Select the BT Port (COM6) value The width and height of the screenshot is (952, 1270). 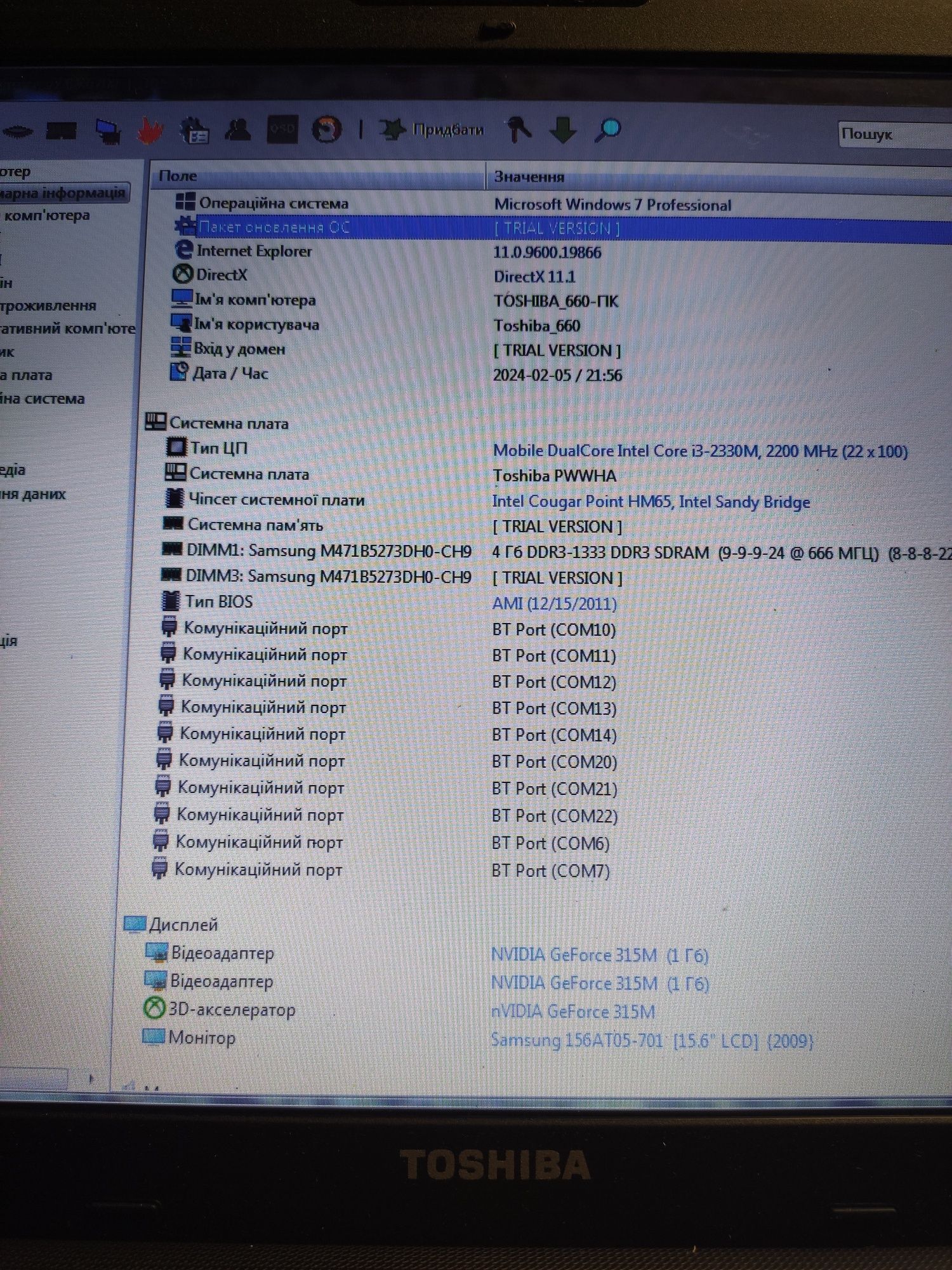coord(551,844)
